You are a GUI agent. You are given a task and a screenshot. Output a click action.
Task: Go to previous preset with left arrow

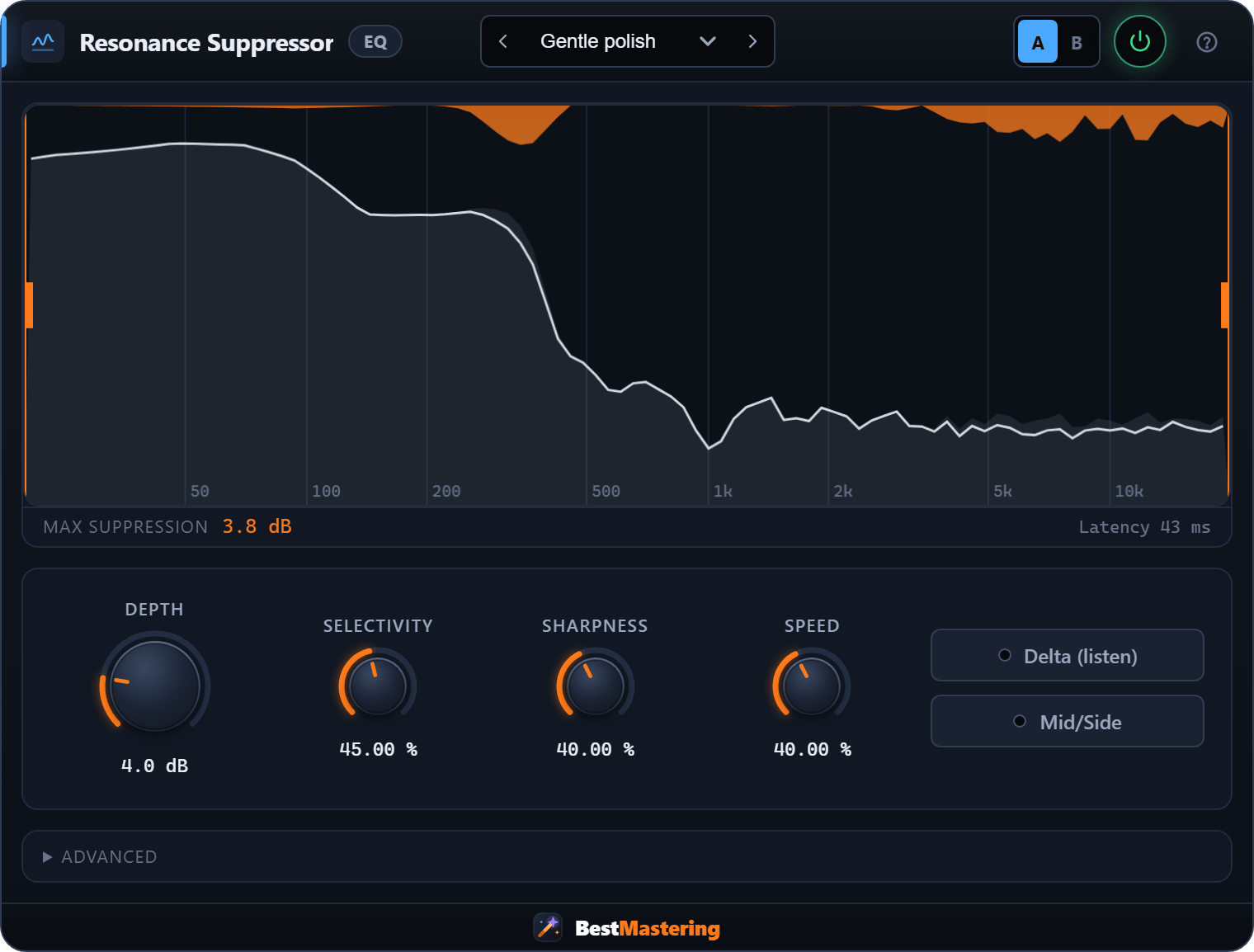point(503,41)
